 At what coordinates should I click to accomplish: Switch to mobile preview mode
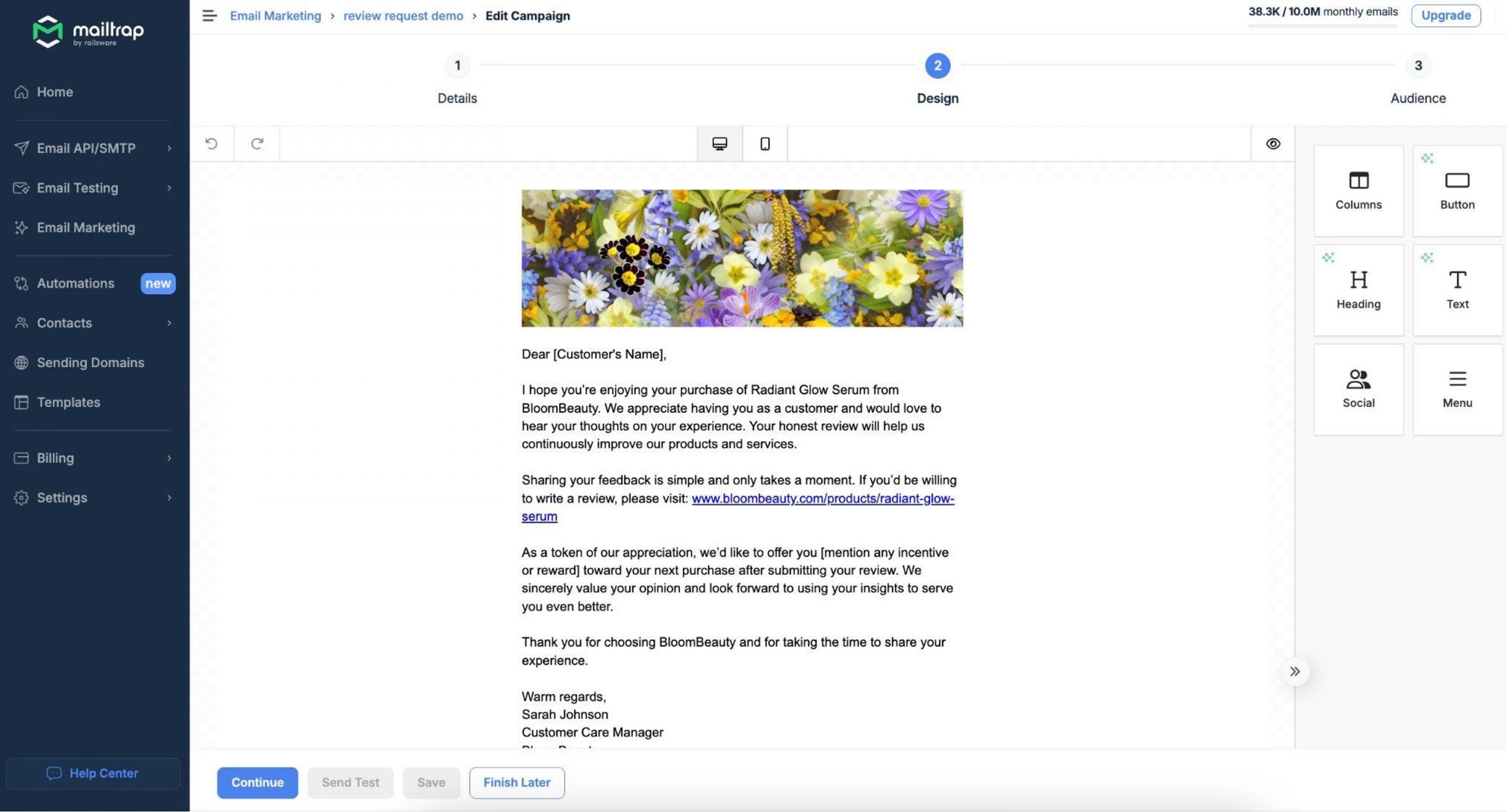(764, 144)
